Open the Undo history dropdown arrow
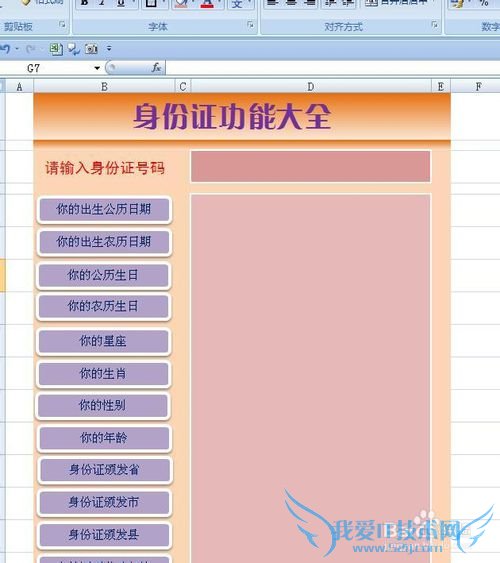500x563 pixels. point(17,49)
